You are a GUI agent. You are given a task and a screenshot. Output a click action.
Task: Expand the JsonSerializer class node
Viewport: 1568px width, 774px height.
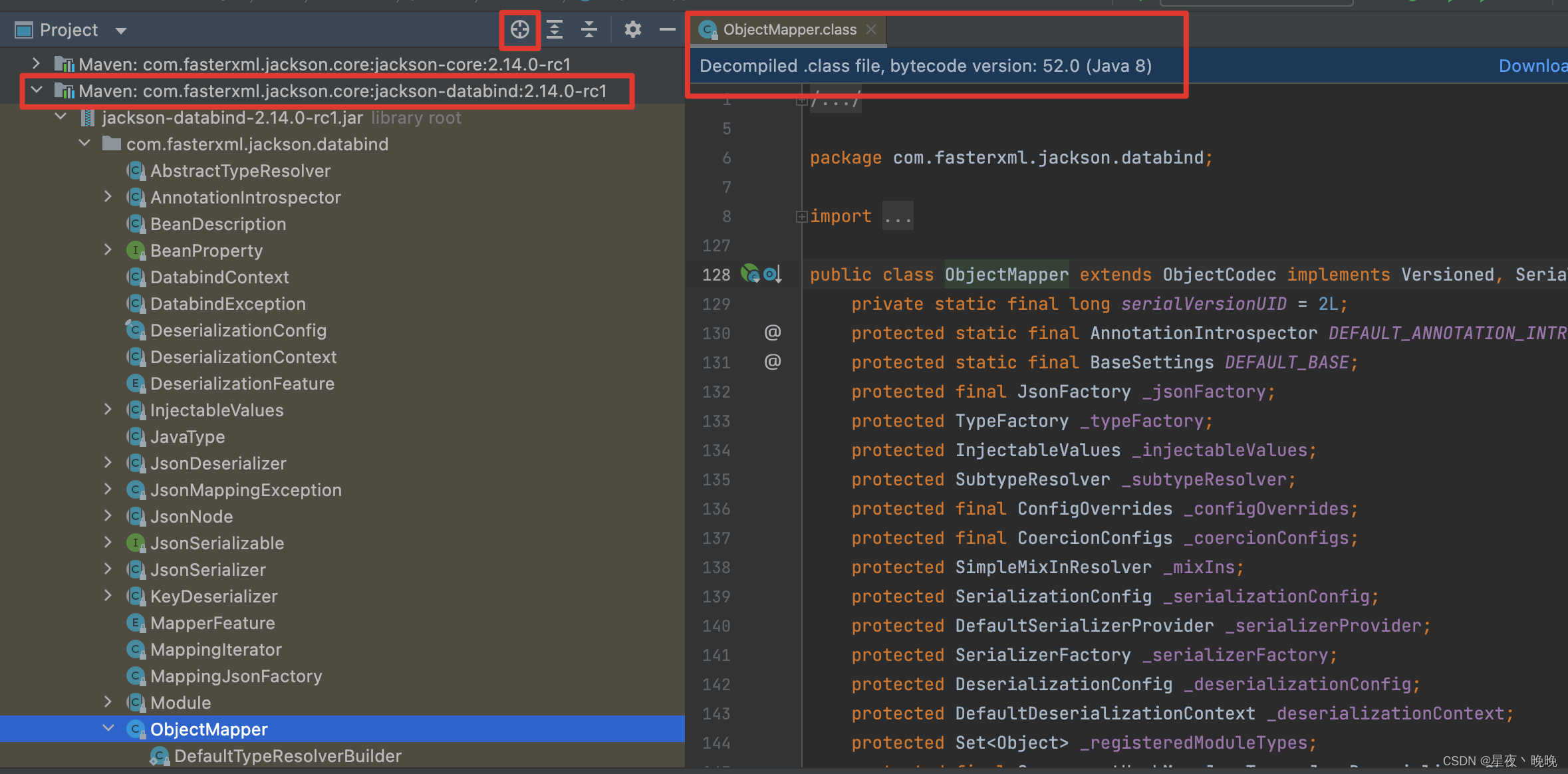tap(108, 569)
